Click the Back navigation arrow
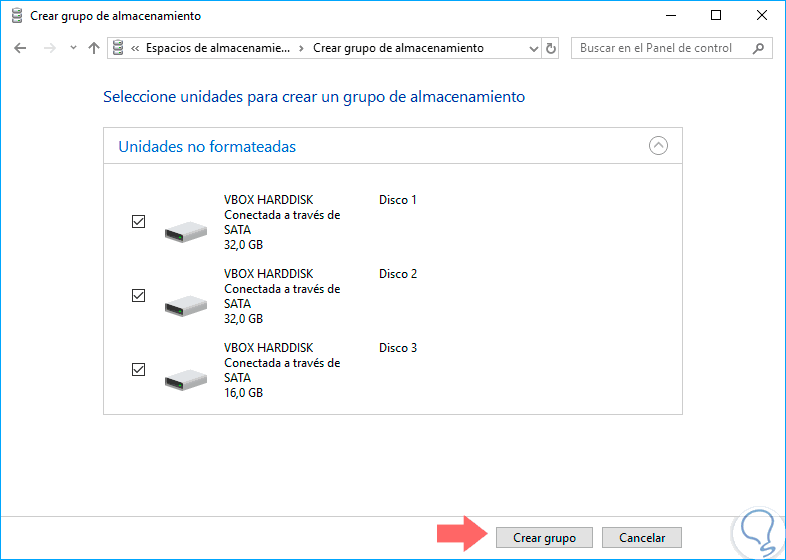Viewport: 786px width, 560px height. coord(20,48)
